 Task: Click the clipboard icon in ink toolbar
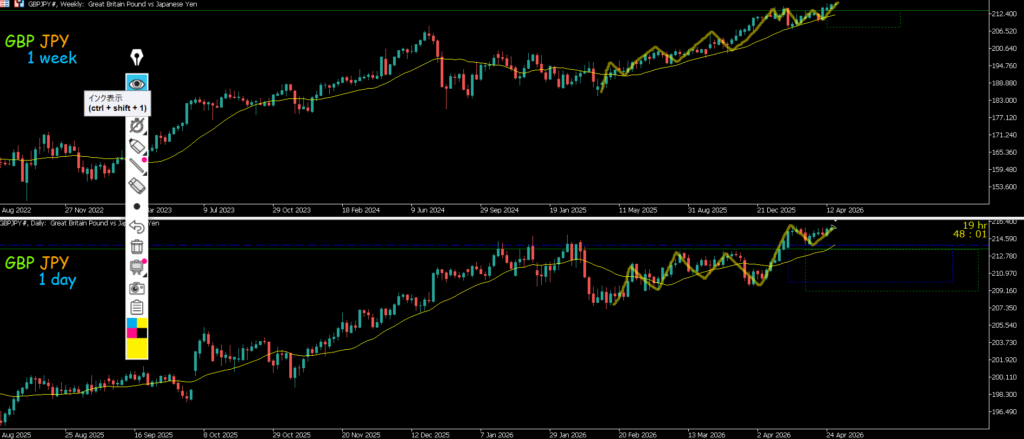(137, 307)
